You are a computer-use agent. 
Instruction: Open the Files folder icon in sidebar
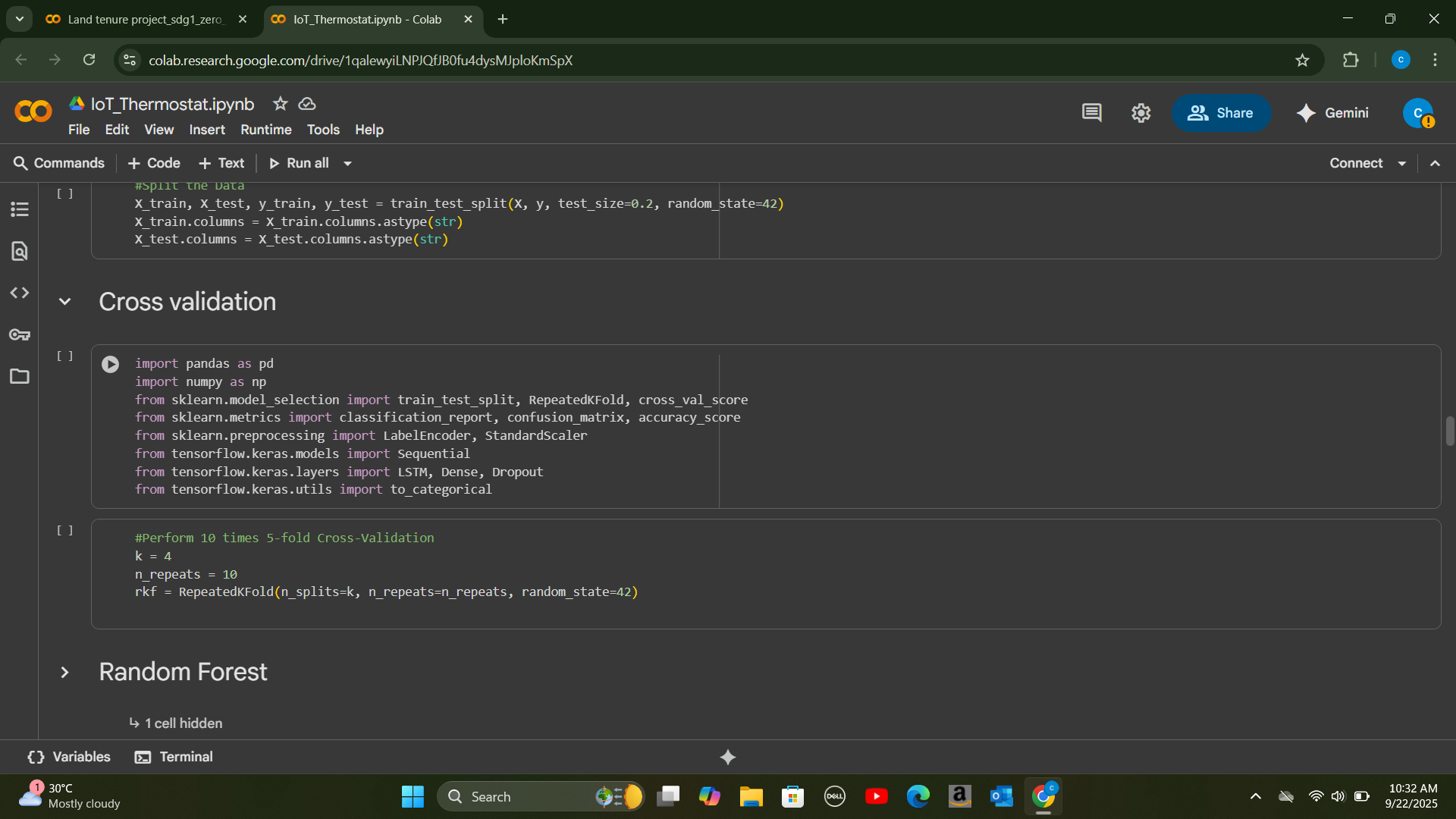point(20,376)
